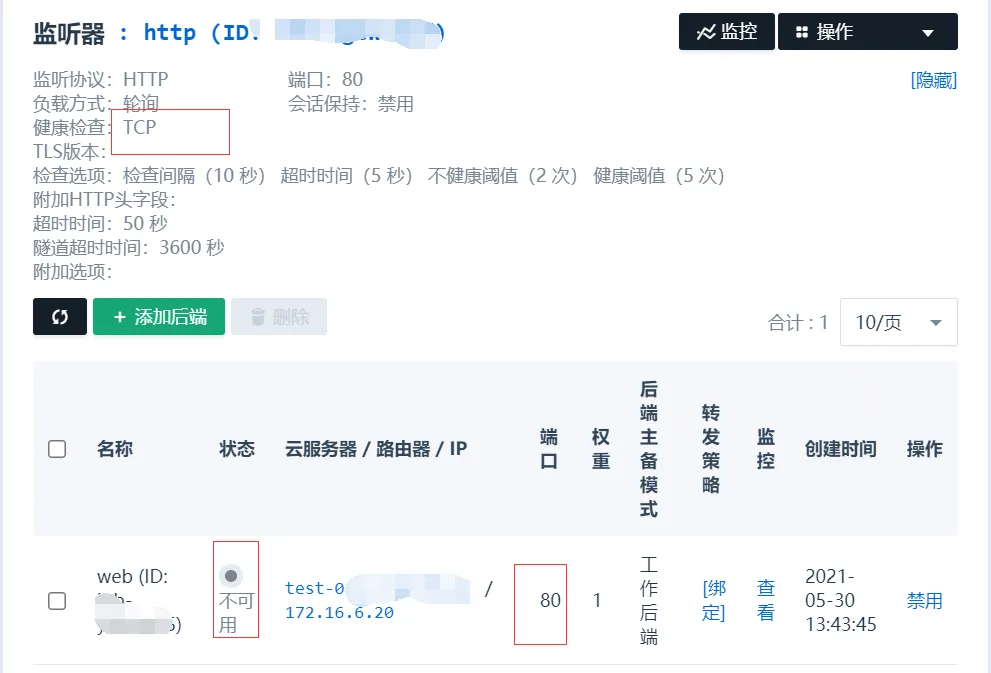Click the 端口 column header

coord(549,449)
